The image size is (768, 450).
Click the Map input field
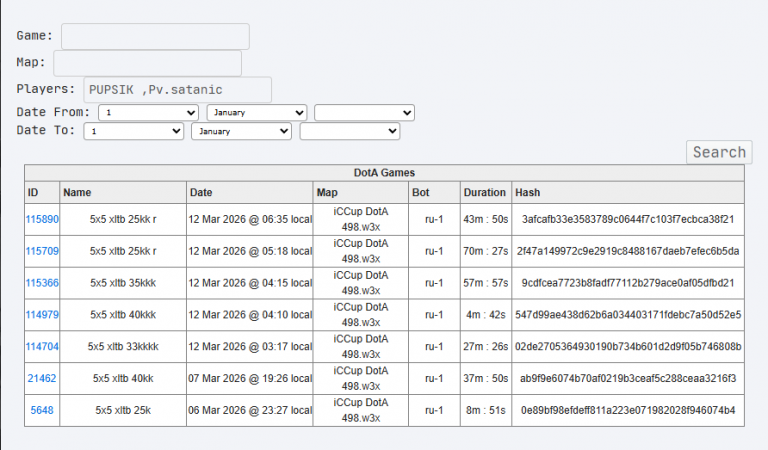click(x=147, y=63)
